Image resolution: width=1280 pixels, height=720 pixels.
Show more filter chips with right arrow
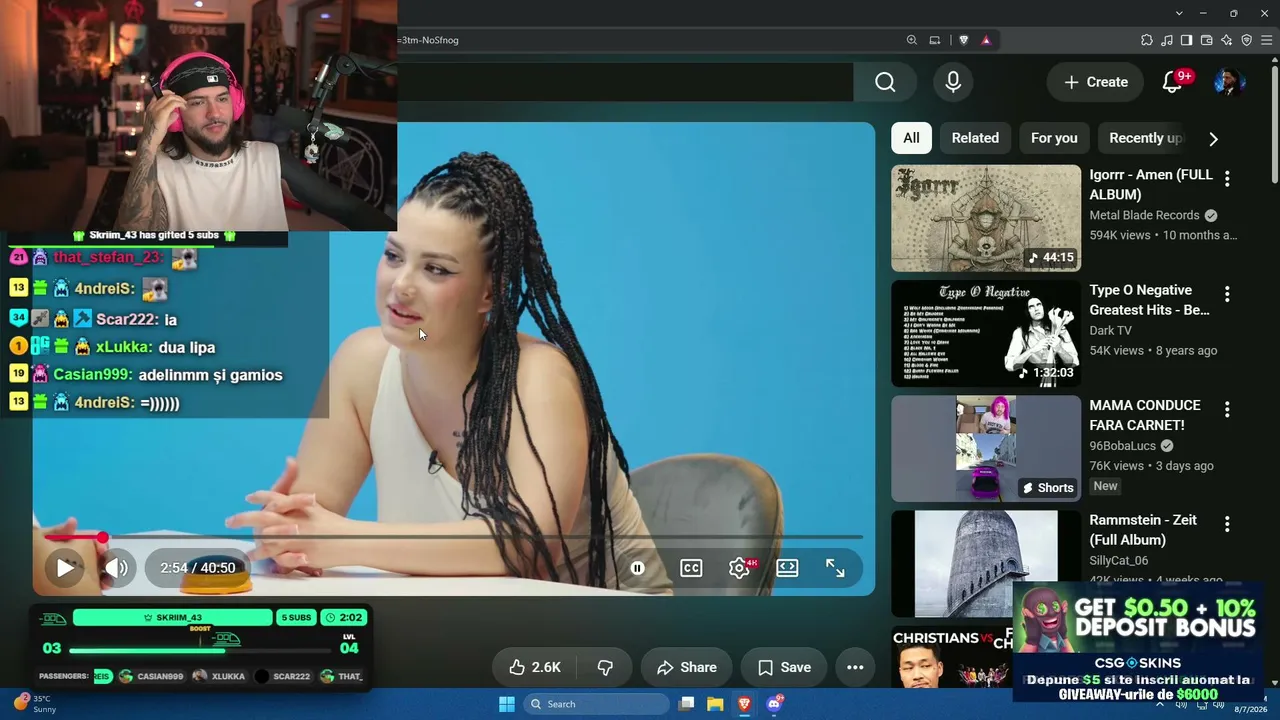[x=1213, y=138]
